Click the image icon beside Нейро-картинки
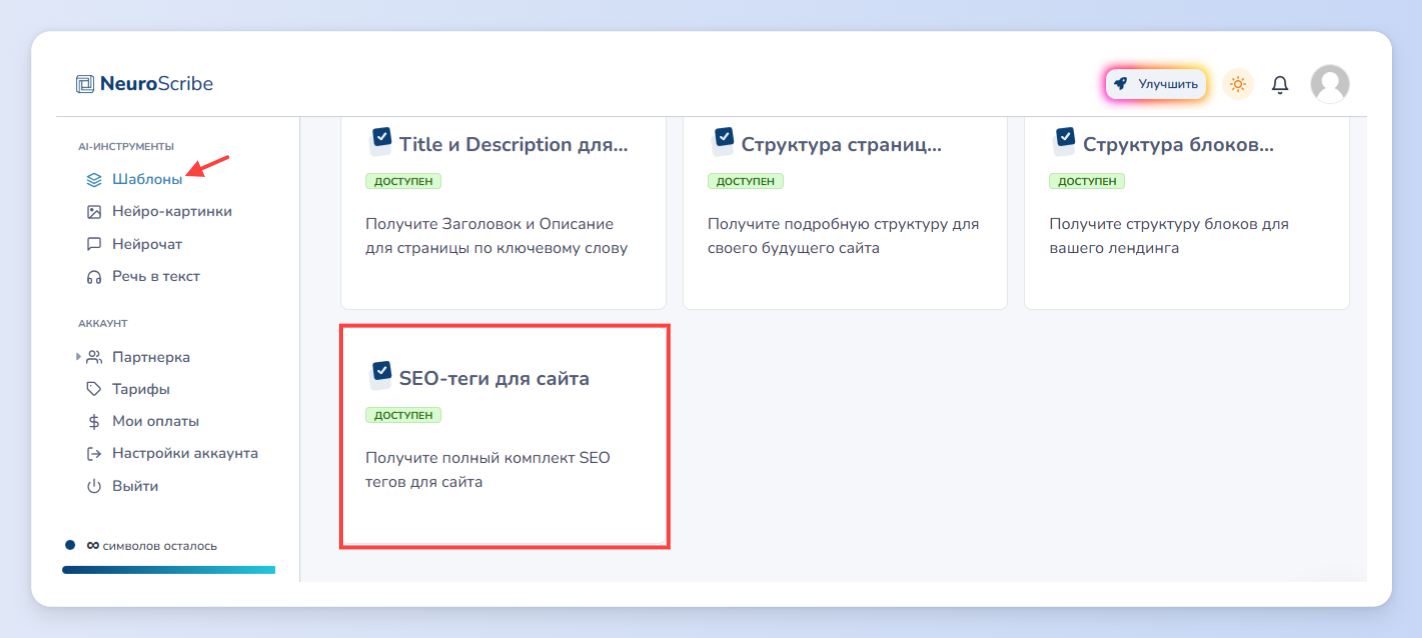Viewport: 1422px width, 638px height. 94,212
